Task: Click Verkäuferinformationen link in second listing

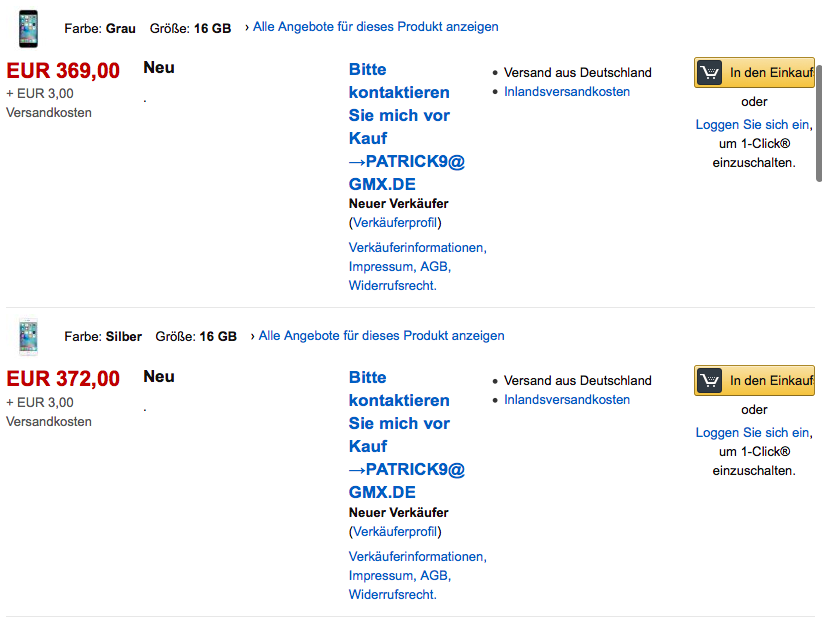Action: pyautogui.click(x=416, y=556)
